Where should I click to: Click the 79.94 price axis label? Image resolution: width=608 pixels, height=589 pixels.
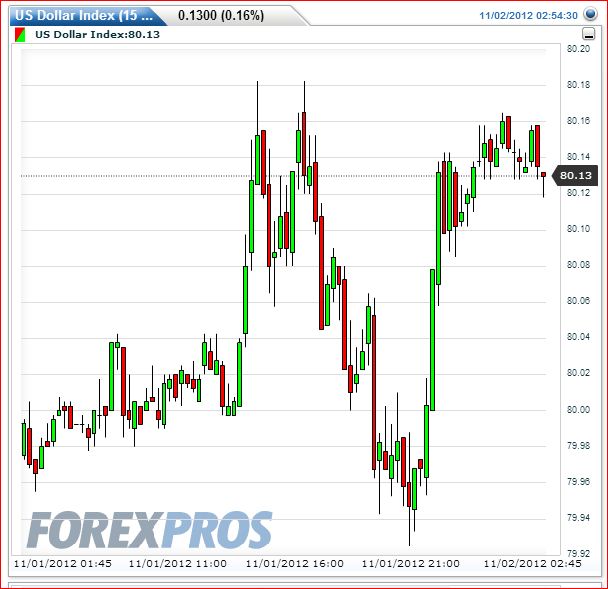[x=578, y=518]
